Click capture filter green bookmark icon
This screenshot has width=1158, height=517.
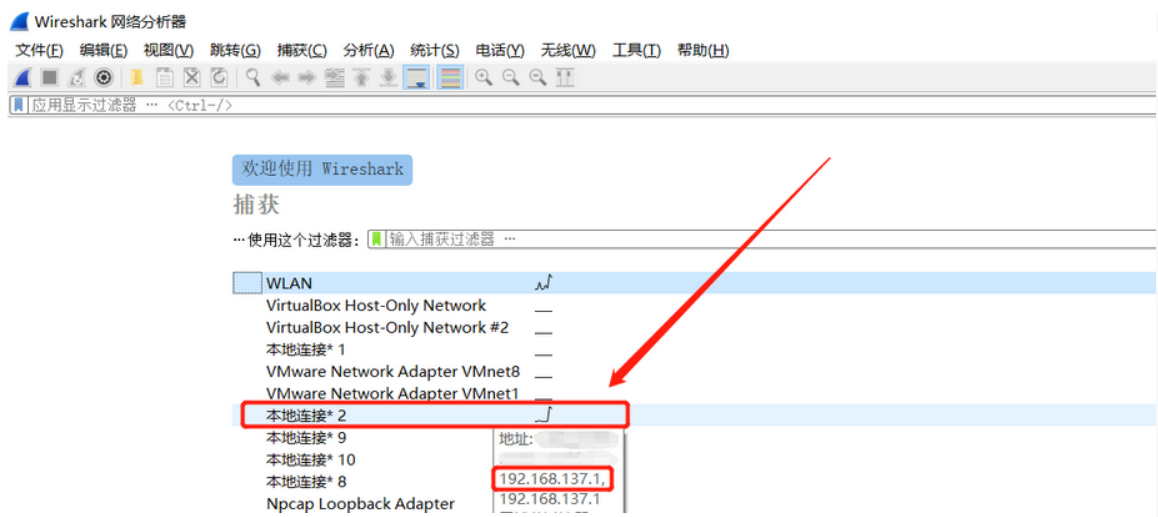pos(377,239)
